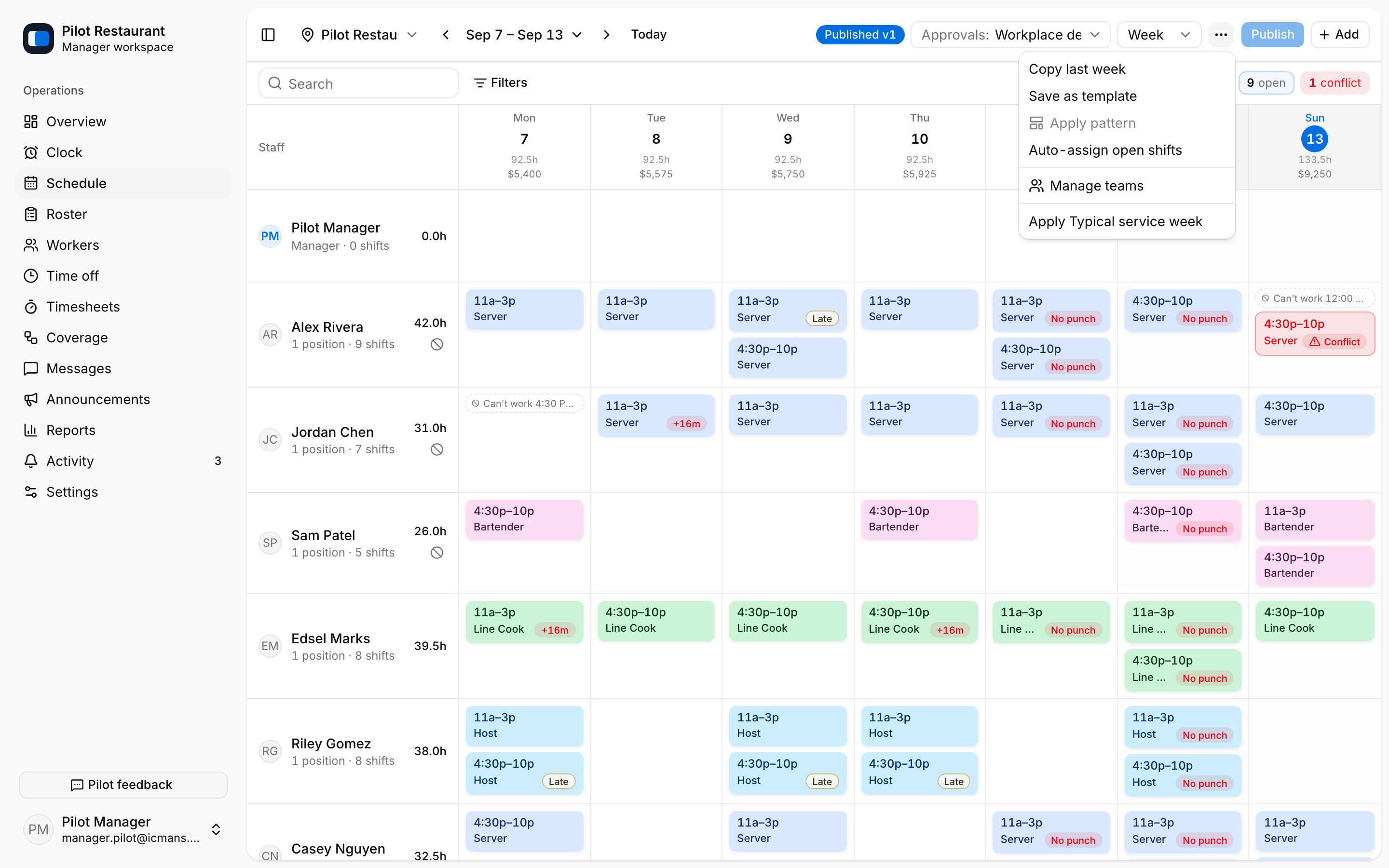Click Alex Rivera's AR avatar
Image resolution: width=1389 pixels, height=868 pixels.
[270, 335]
